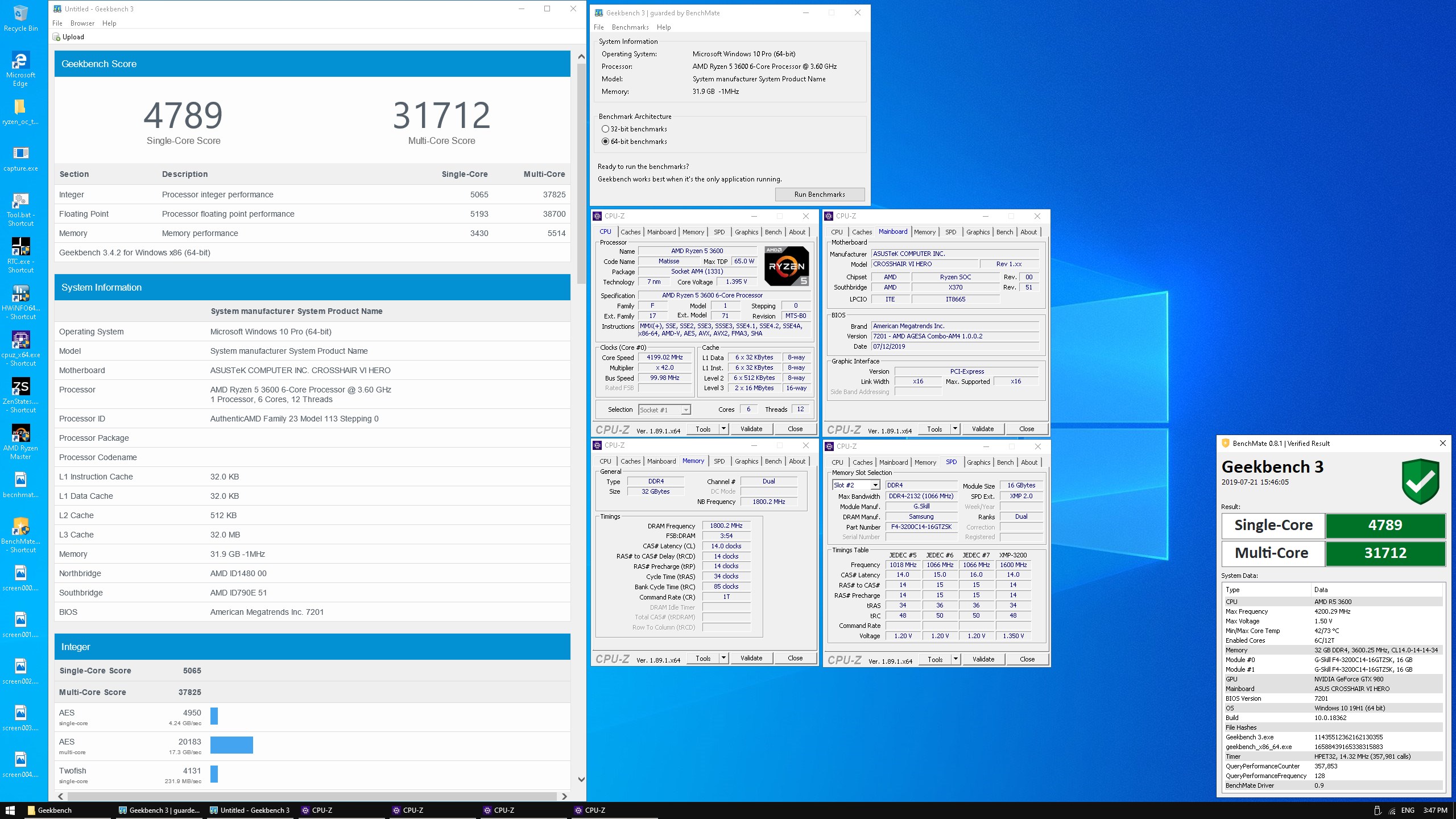The width and height of the screenshot is (1456, 819).
Task: Click the Single-Core score 4789 in BenchMate
Action: tap(1385, 526)
